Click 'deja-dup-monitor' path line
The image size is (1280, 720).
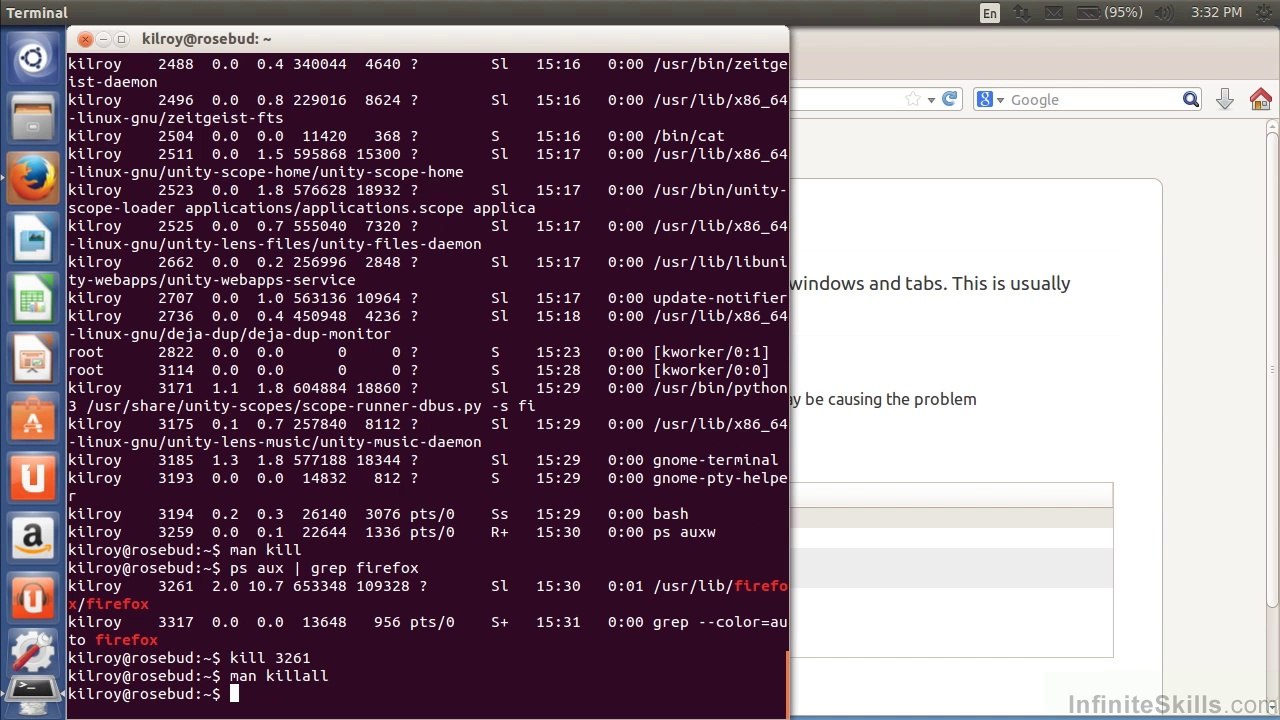tap(230, 334)
